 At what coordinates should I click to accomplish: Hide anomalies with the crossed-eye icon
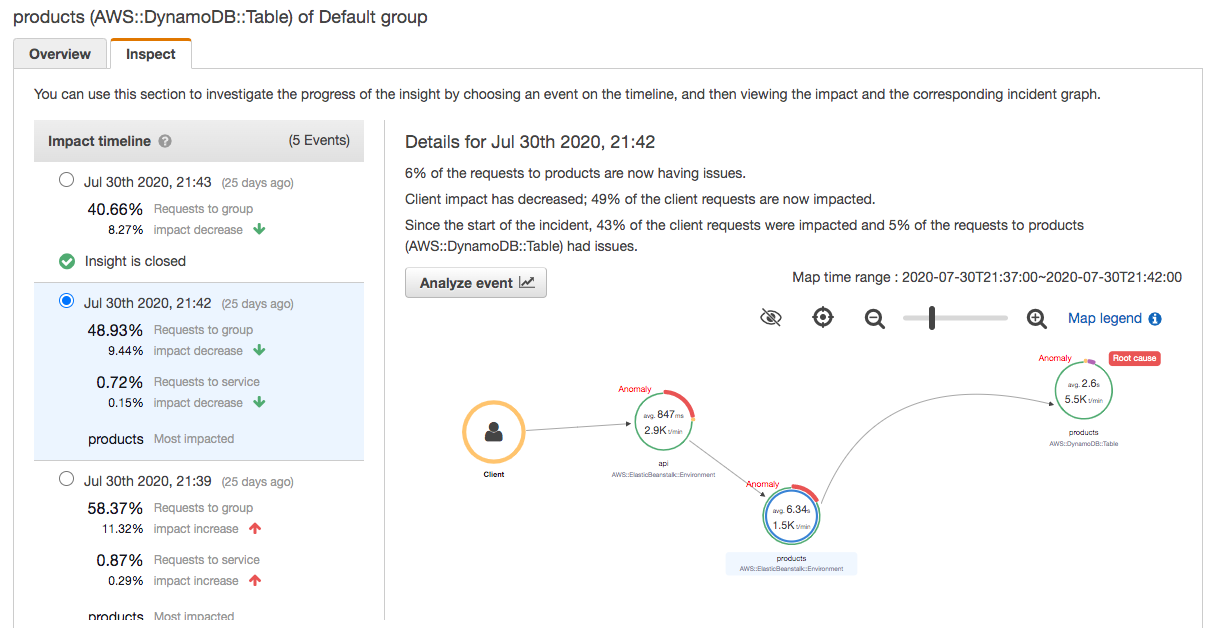pos(771,317)
